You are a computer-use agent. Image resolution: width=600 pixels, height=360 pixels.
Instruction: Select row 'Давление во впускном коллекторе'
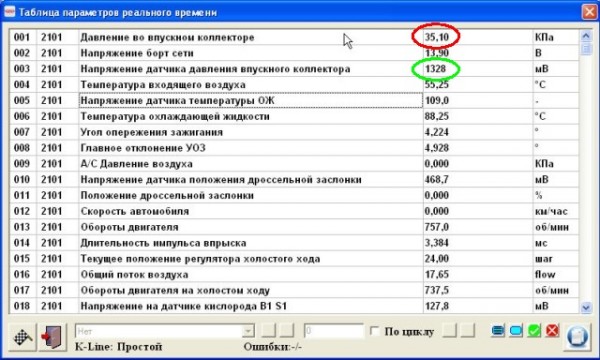click(294, 37)
